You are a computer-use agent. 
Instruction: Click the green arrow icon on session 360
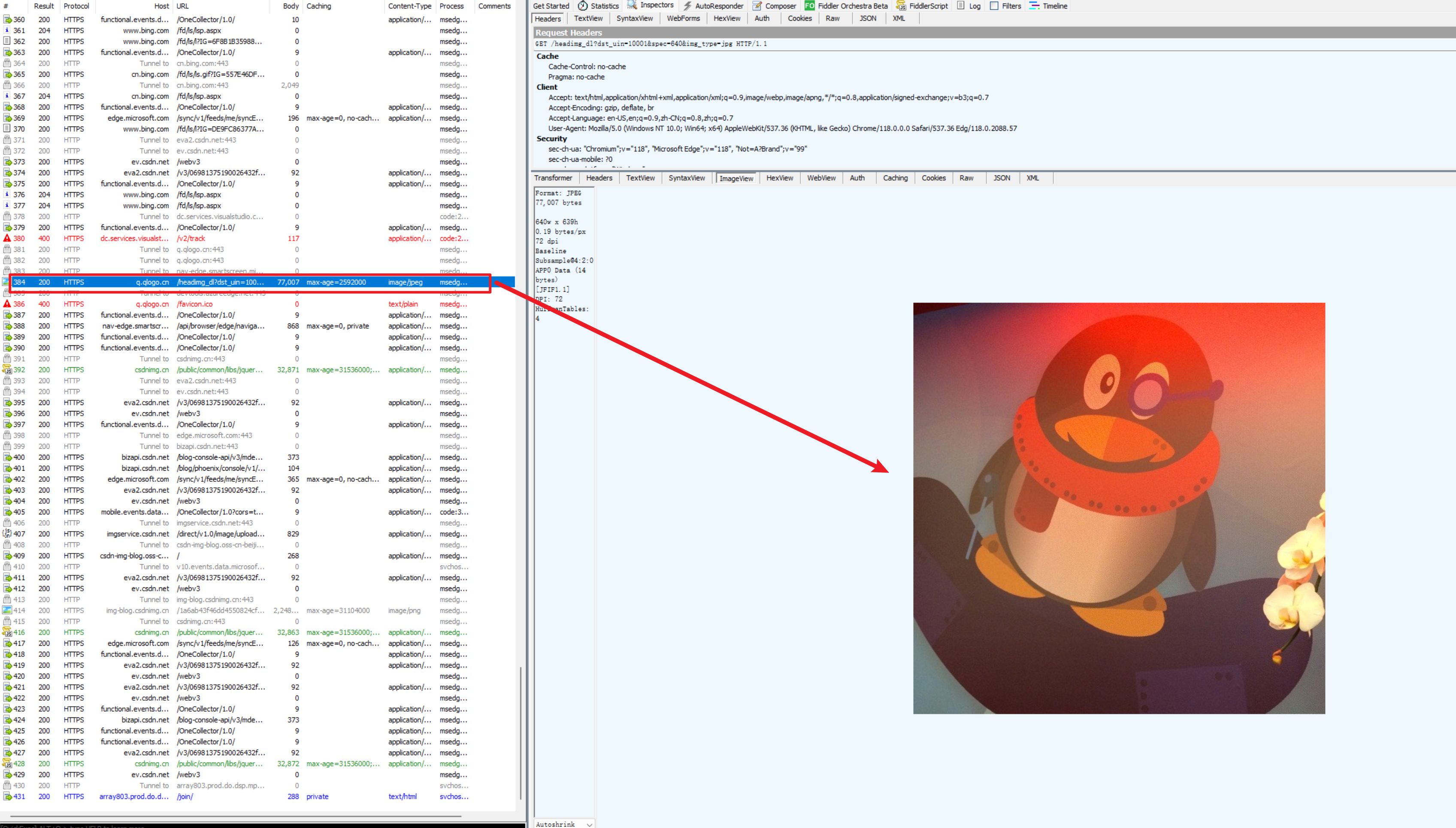pos(7,19)
